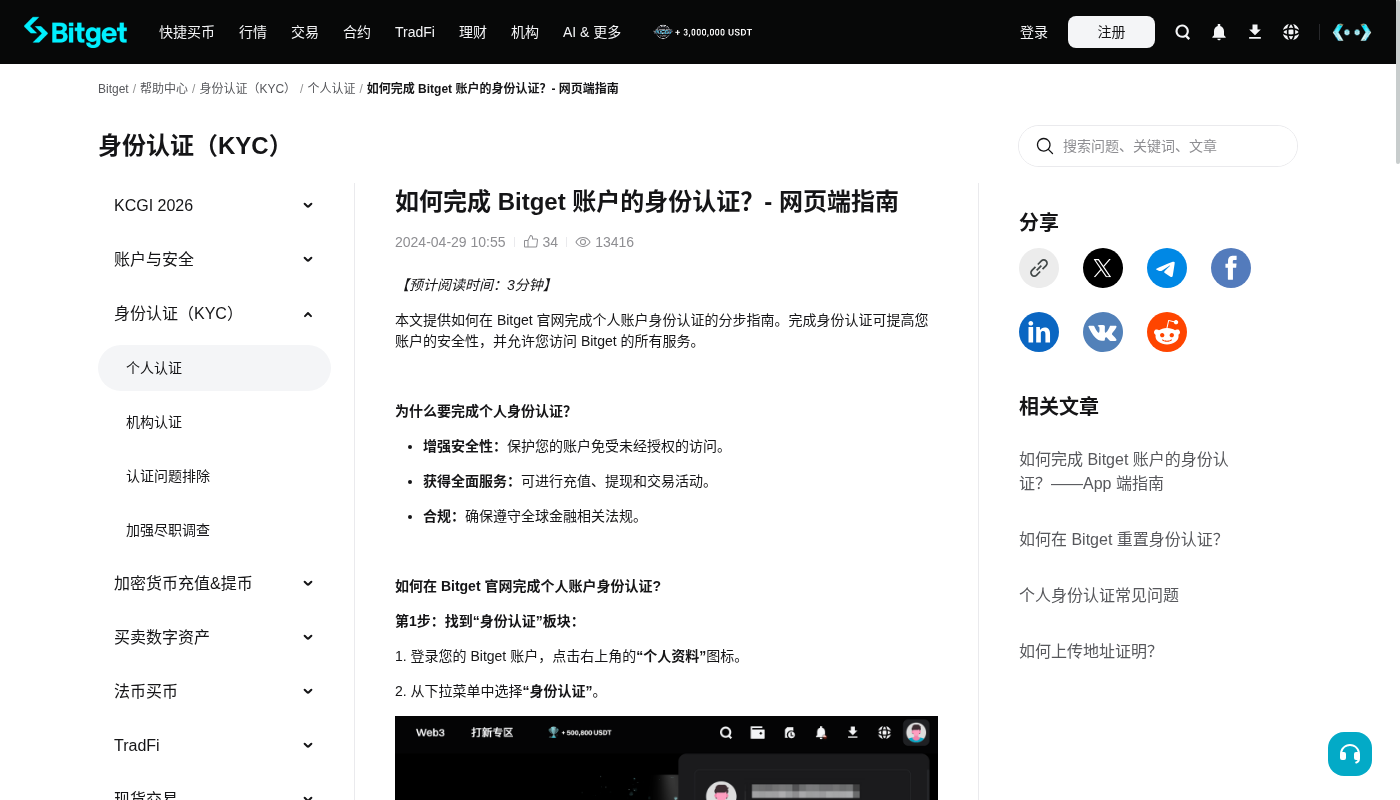Click 个人认证 breadcrumb link

click(331, 88)
